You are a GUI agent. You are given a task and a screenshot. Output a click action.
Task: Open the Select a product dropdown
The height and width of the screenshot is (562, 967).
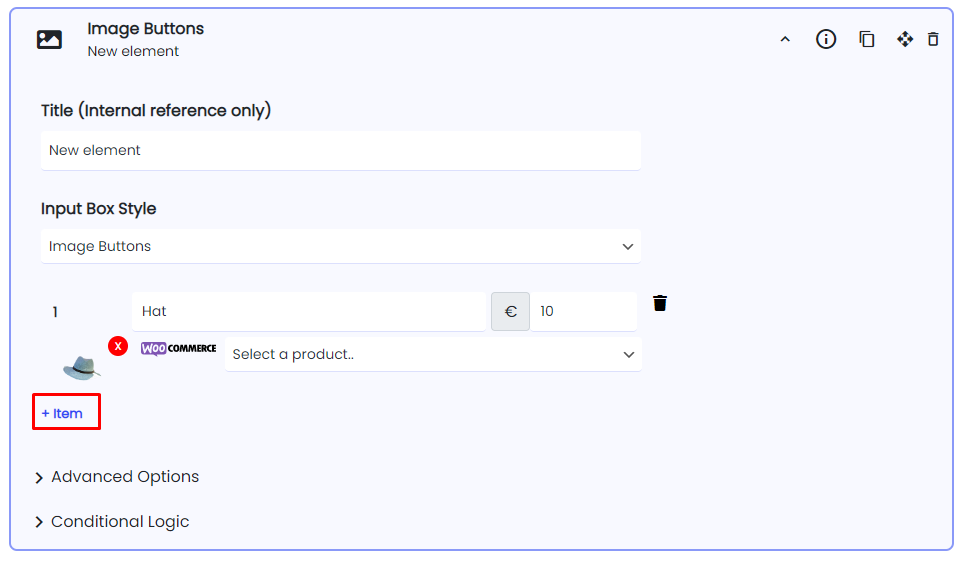click(x=433, y=354)
